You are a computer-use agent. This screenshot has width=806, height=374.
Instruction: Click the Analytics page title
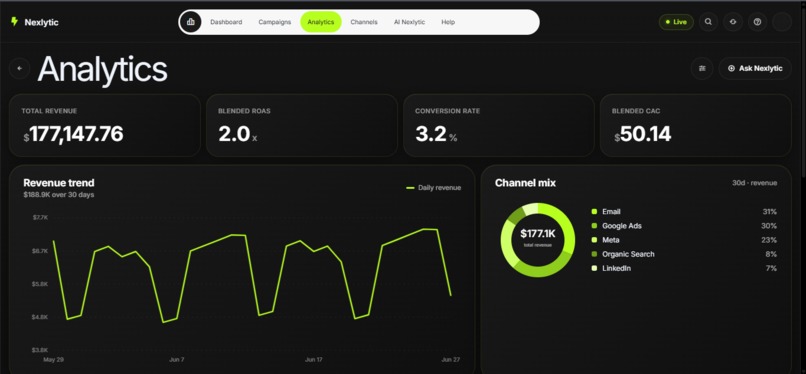click(x=103, y=69)
